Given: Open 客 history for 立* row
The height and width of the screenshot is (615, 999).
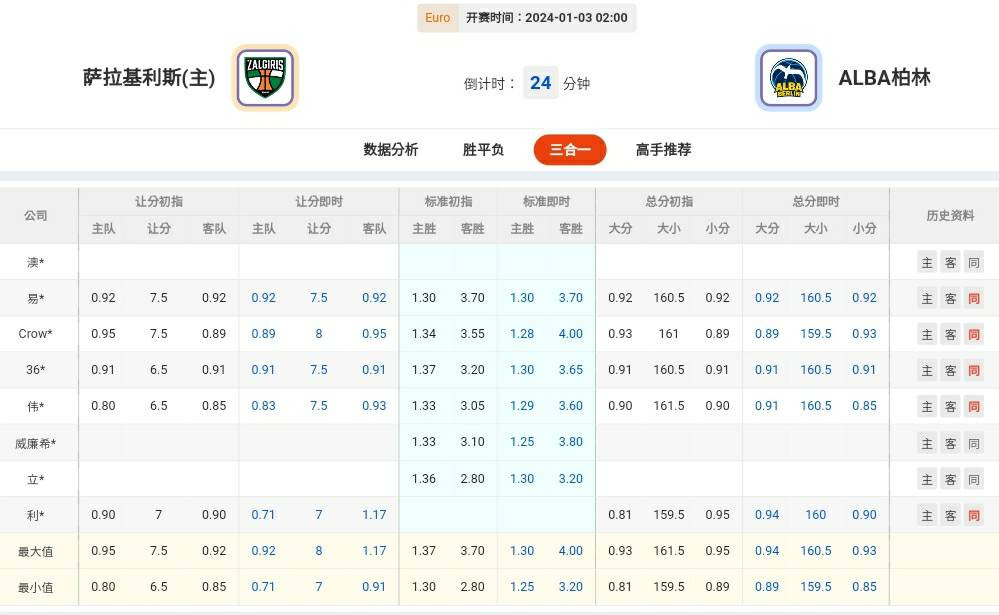Looking at the screenshot, I should tap(950, 479).
